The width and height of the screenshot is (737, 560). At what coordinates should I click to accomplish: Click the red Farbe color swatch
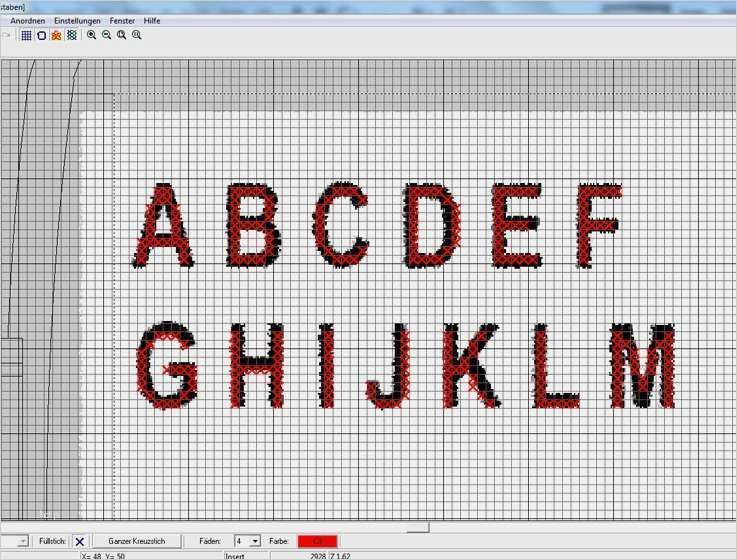pyautogui.click(x=318, y=541)
